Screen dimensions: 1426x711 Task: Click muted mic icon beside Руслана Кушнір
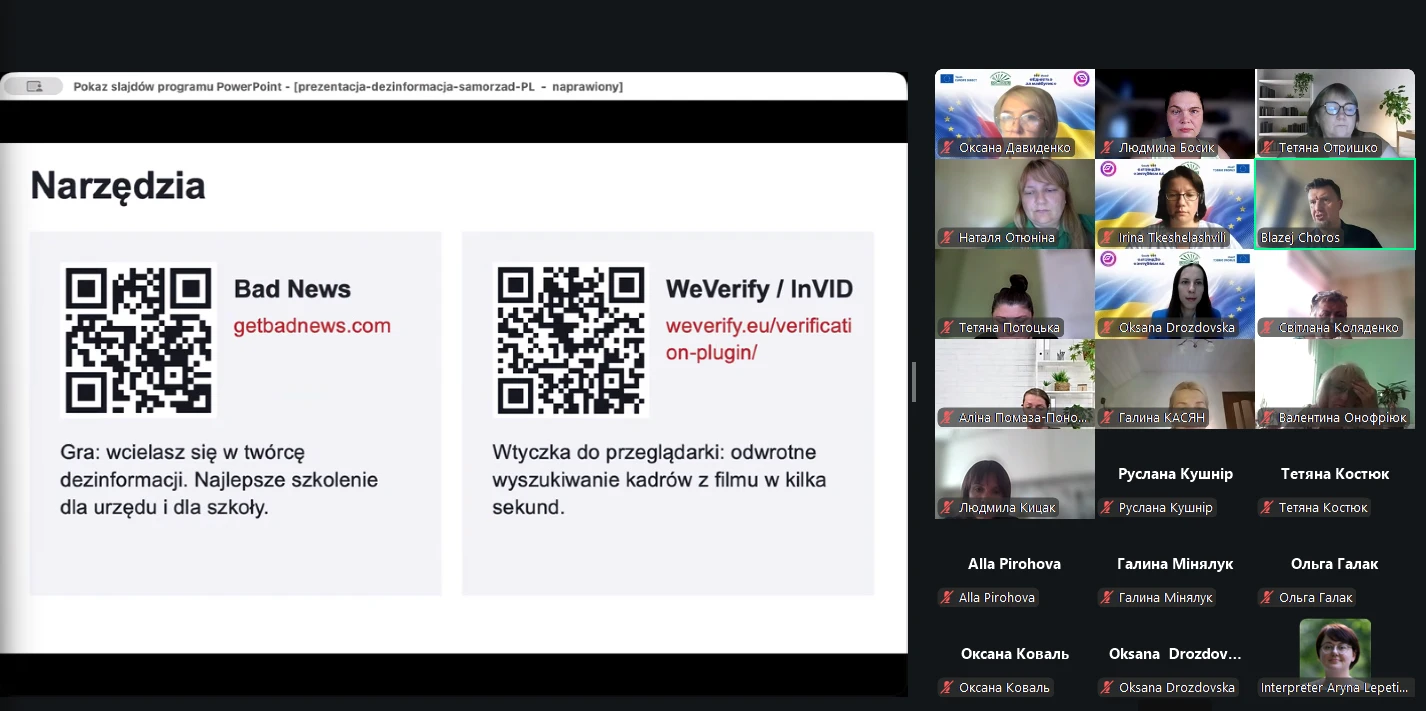coord(1107,508)
